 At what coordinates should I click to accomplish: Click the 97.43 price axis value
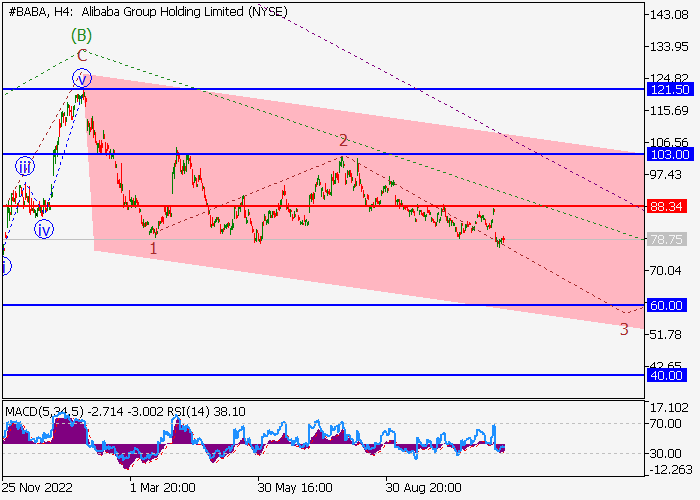pos(667,175)
